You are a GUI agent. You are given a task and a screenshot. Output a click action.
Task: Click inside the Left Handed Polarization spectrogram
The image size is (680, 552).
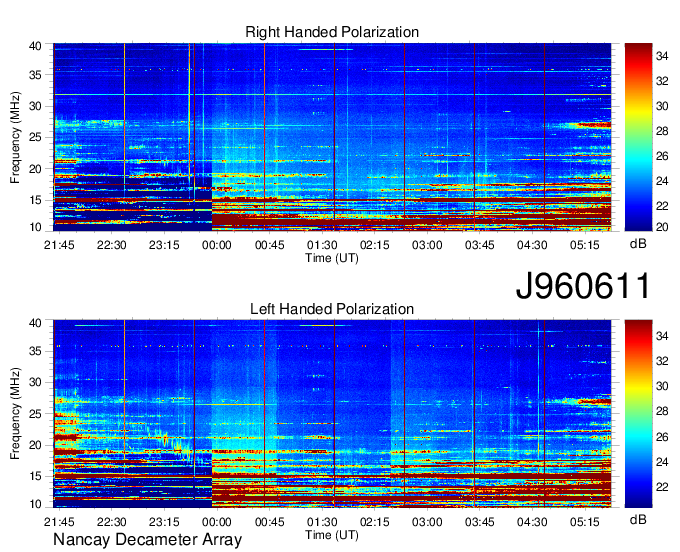pos(332,414)
